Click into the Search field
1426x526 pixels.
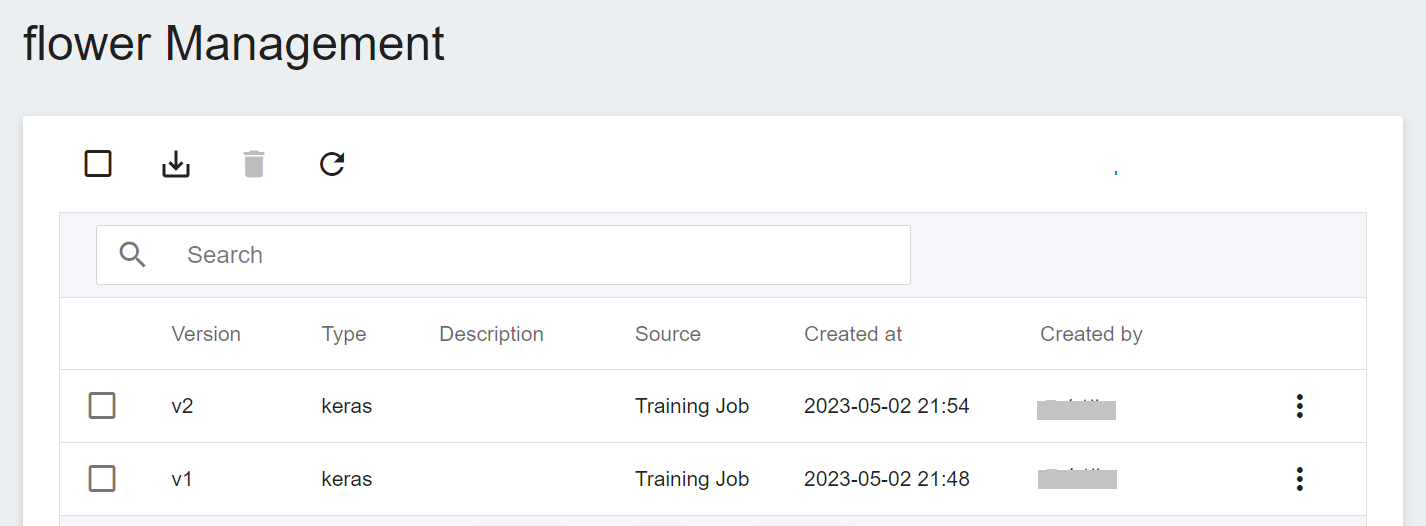click(x=503, y=255)
